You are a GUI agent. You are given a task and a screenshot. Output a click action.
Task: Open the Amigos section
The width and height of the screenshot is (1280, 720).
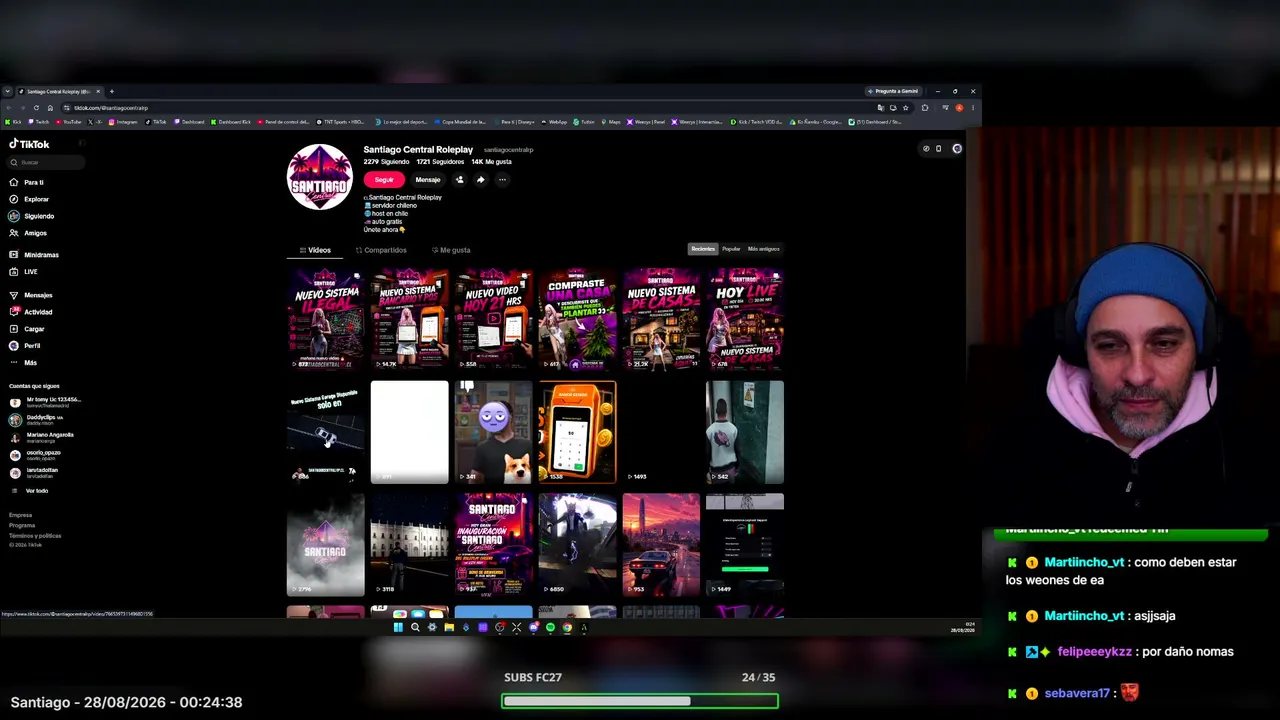coord(28,233)
